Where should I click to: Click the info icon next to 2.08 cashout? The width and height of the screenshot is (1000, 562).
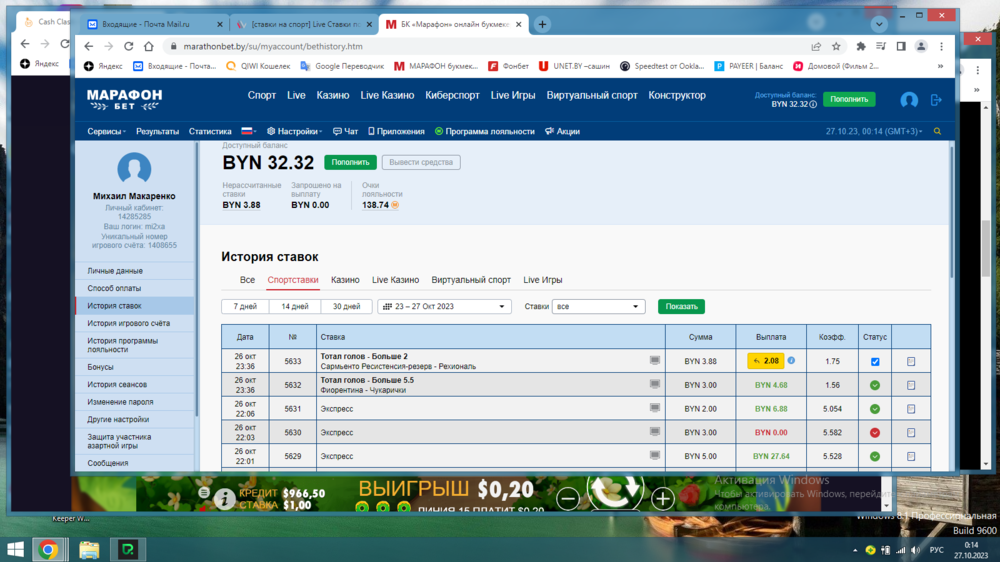point(791,360)
